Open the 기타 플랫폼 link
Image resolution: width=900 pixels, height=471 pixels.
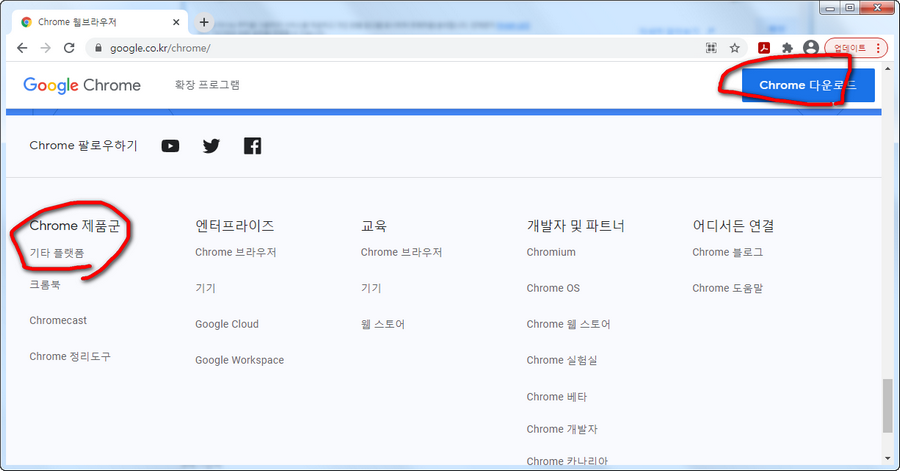[x=57, y=252]
